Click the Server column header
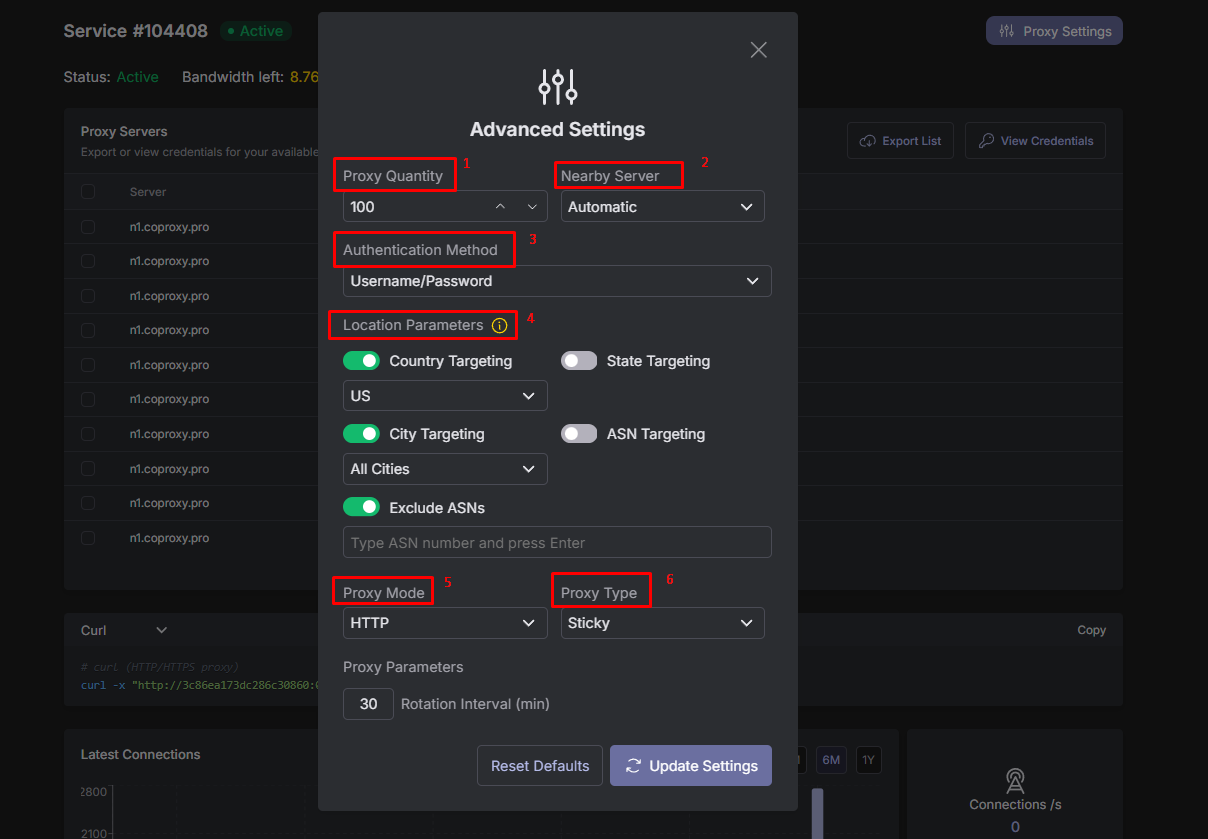The height and width of the screenshot is (839, 1208). [x=148, y=191]
